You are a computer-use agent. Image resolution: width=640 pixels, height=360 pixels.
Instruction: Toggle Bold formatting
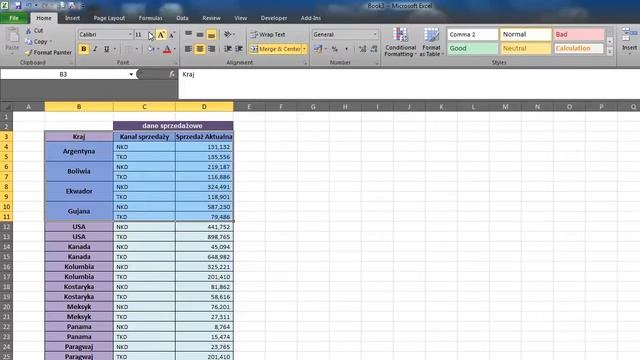[x=84, y=49]
